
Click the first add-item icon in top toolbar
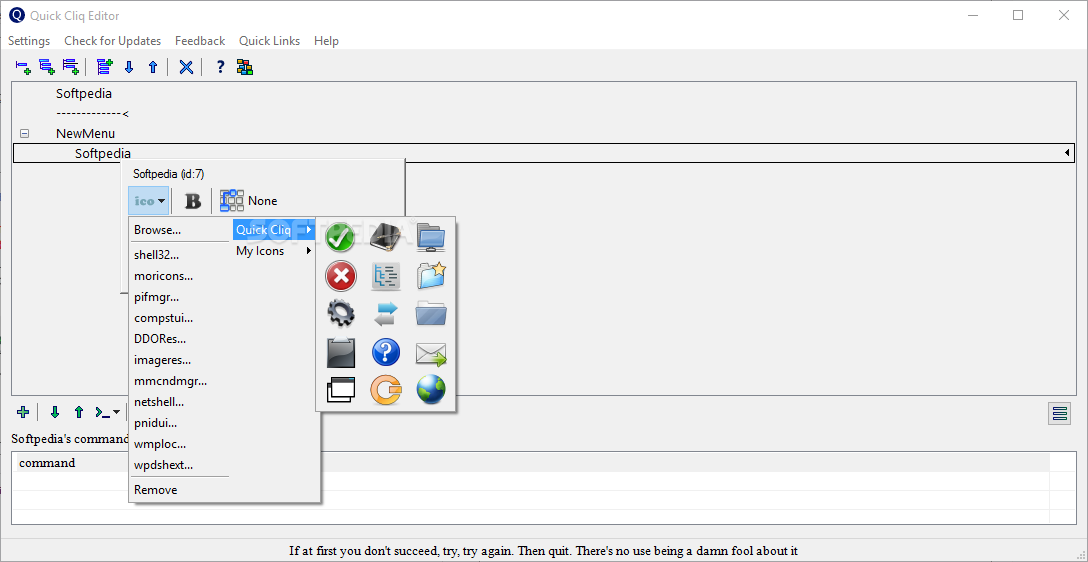[x=23, y=67]
